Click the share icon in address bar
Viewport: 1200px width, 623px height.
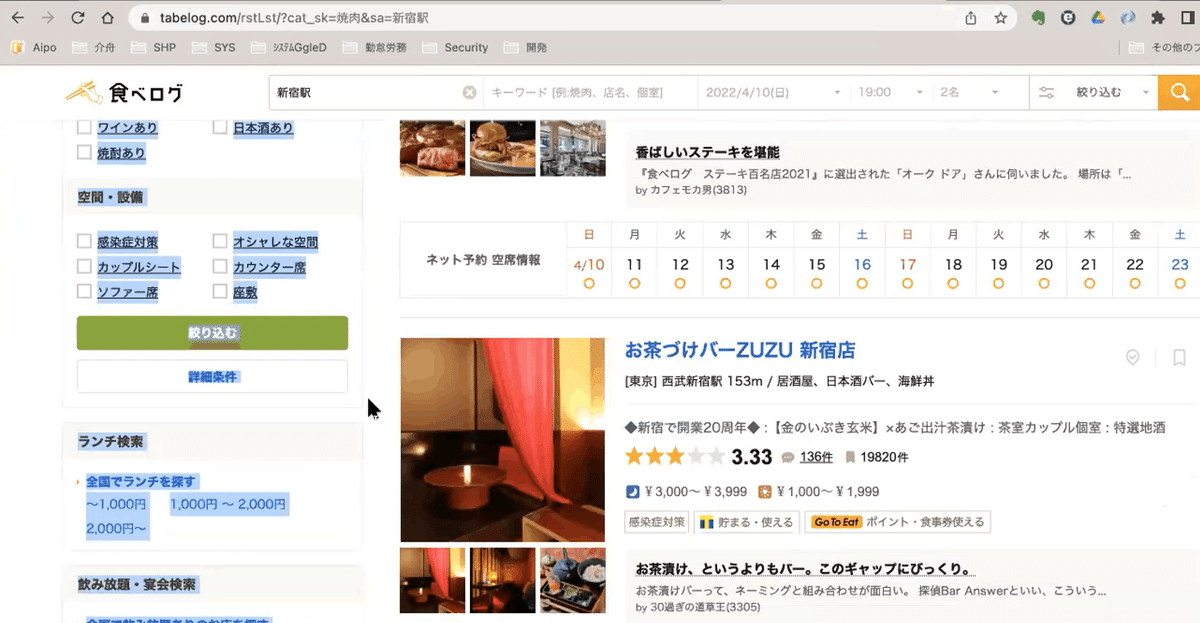point(970,18)
